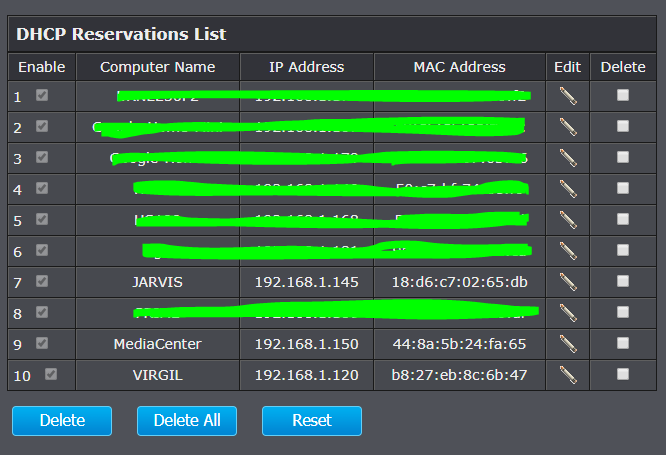
Task: Click the Delete All button
Action: pos(187,421)
